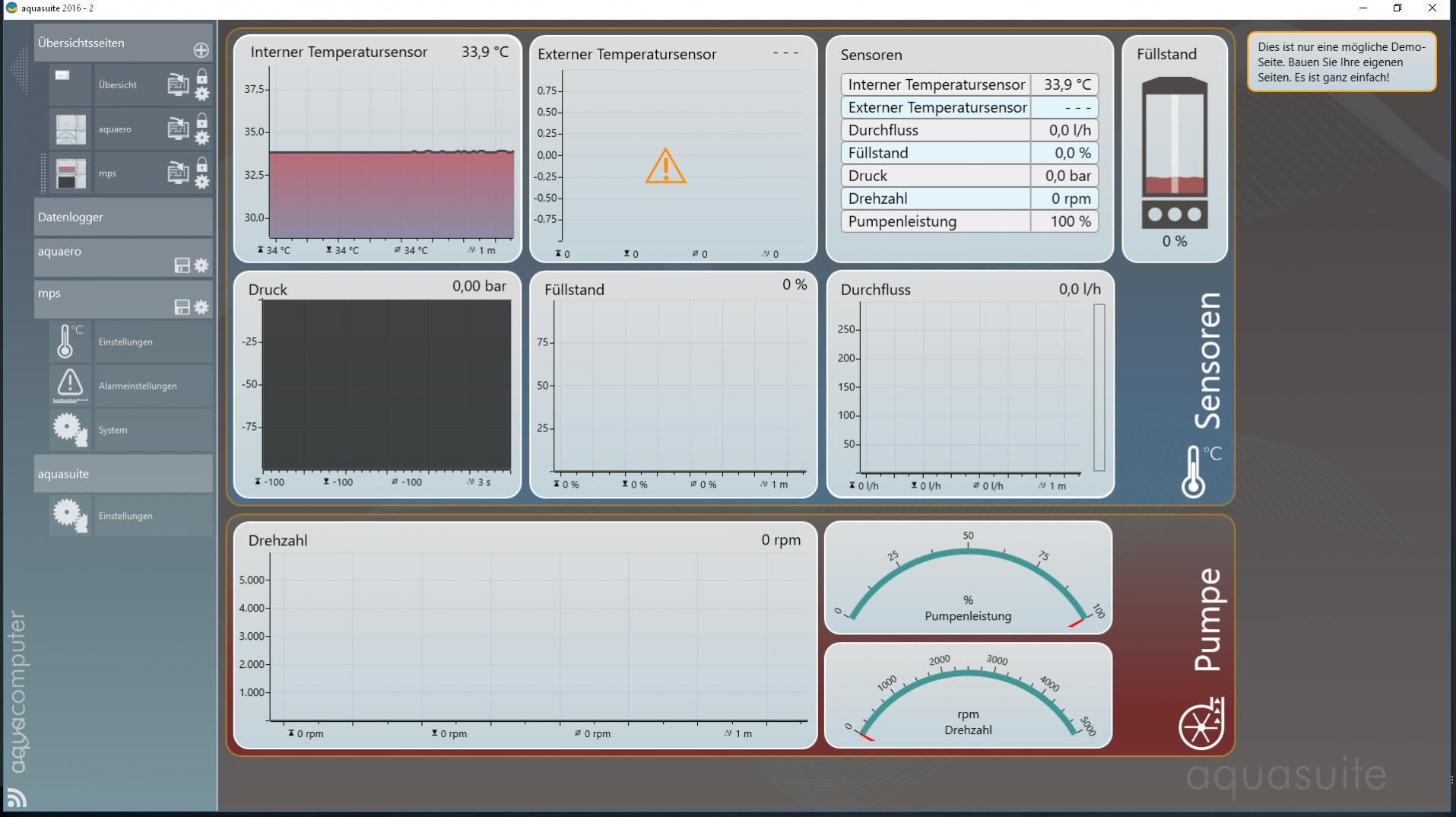Collapse the sidebar with the dotted arrow
Image resolution: width=1456 pixels, height=817 pixels.
(x=20, y=69)
